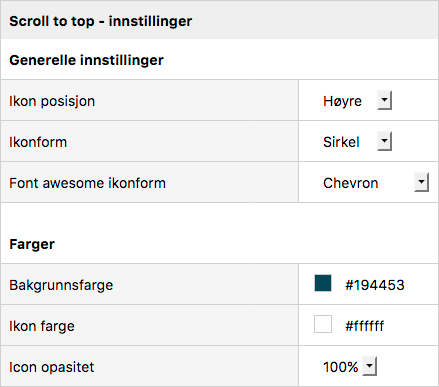The image size is (439, 387).
Task: Click the Farger section heading
Action: [x=32, y=244]
